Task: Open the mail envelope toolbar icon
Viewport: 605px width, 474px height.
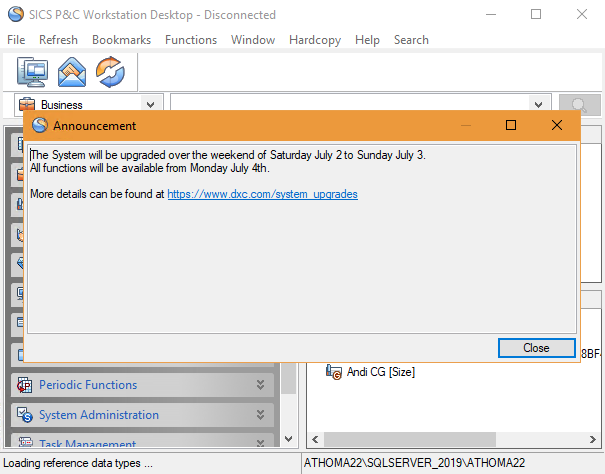Action: pyautogui.click(x=72, y=73)
